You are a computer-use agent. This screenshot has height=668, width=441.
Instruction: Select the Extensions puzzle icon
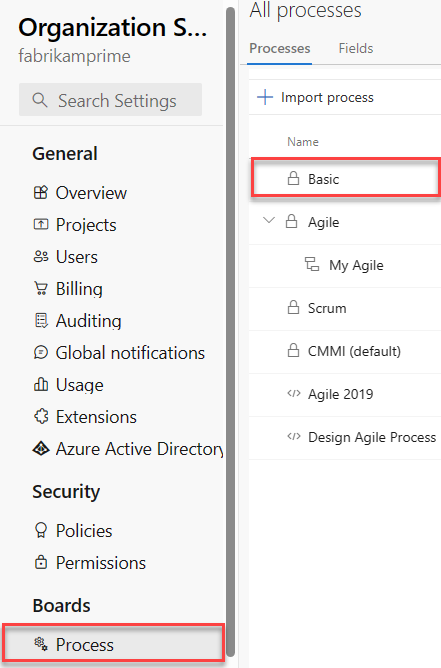(x=41, y=416)
